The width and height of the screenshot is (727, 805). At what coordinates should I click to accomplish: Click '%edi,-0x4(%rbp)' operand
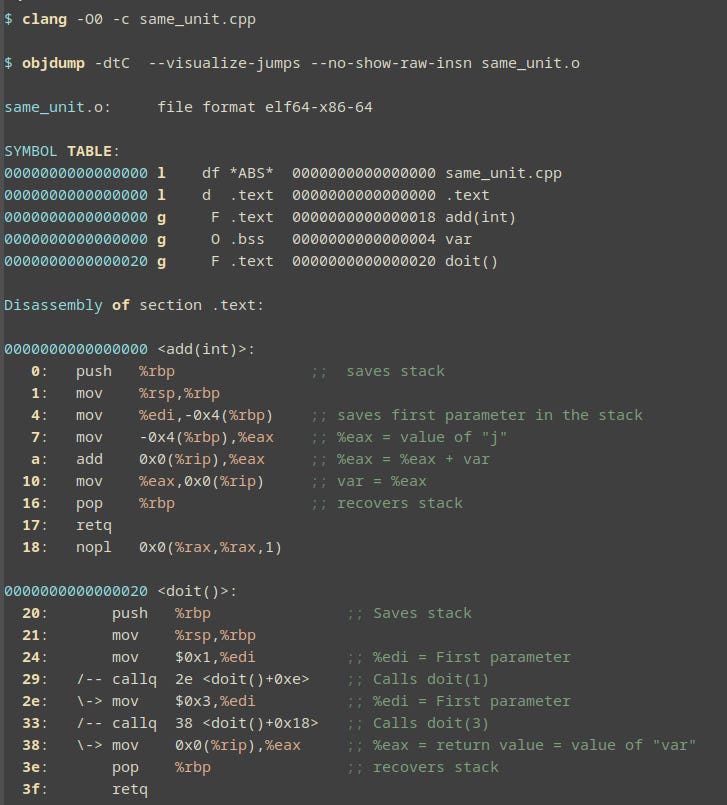coord(206,415)
